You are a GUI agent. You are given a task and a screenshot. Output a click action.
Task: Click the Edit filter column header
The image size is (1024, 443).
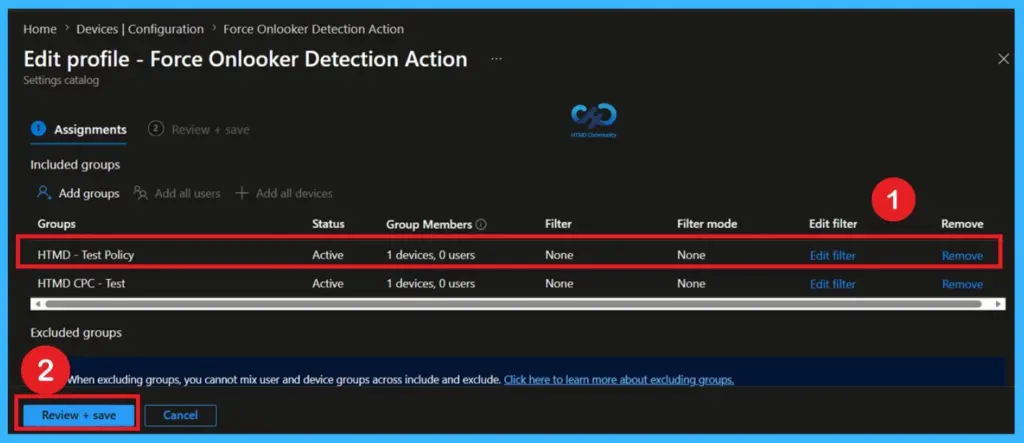point(833,223)
